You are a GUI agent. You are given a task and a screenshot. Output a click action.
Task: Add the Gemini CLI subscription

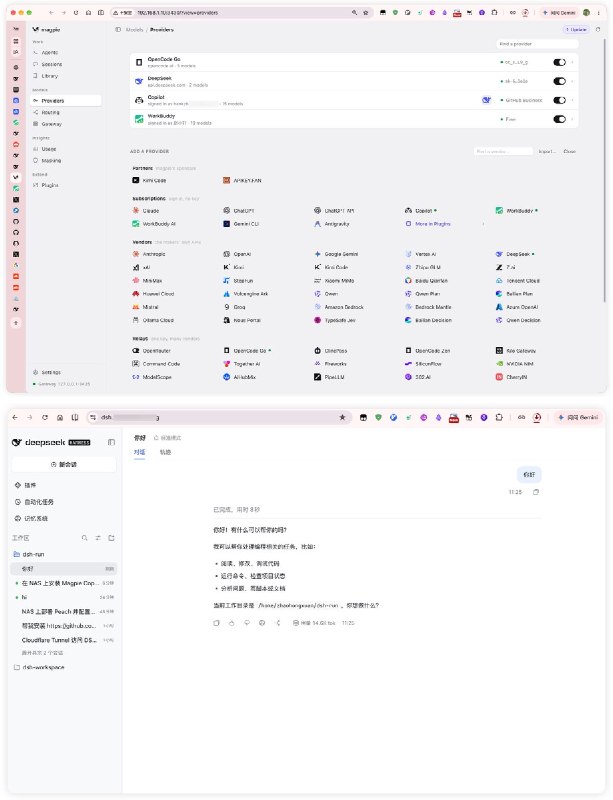click(241, 223)
